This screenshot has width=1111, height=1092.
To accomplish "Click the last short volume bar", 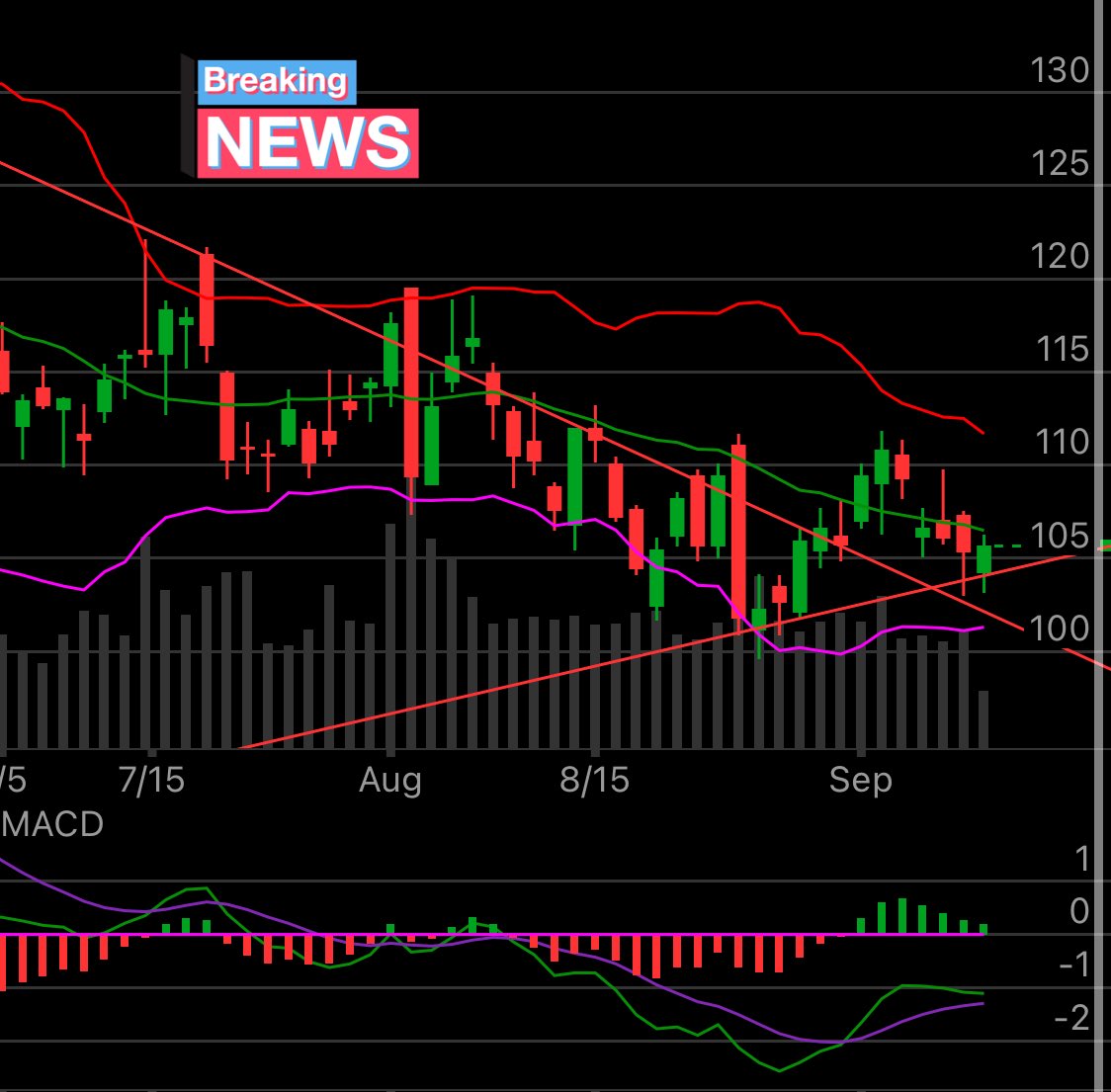I will click(983, 719).
